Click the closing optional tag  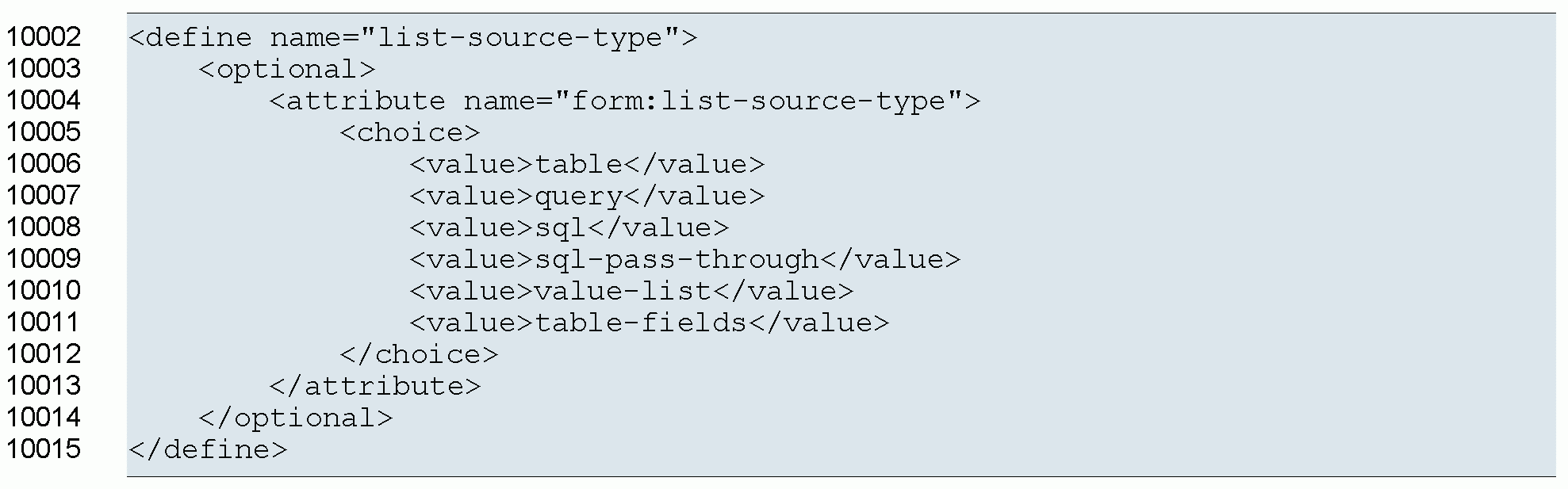click(x=295, y=418)
